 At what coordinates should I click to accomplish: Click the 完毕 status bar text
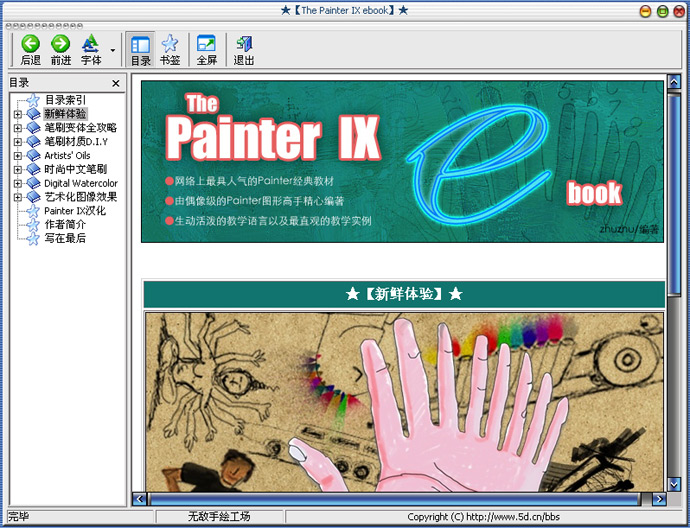tap(18, 517)
